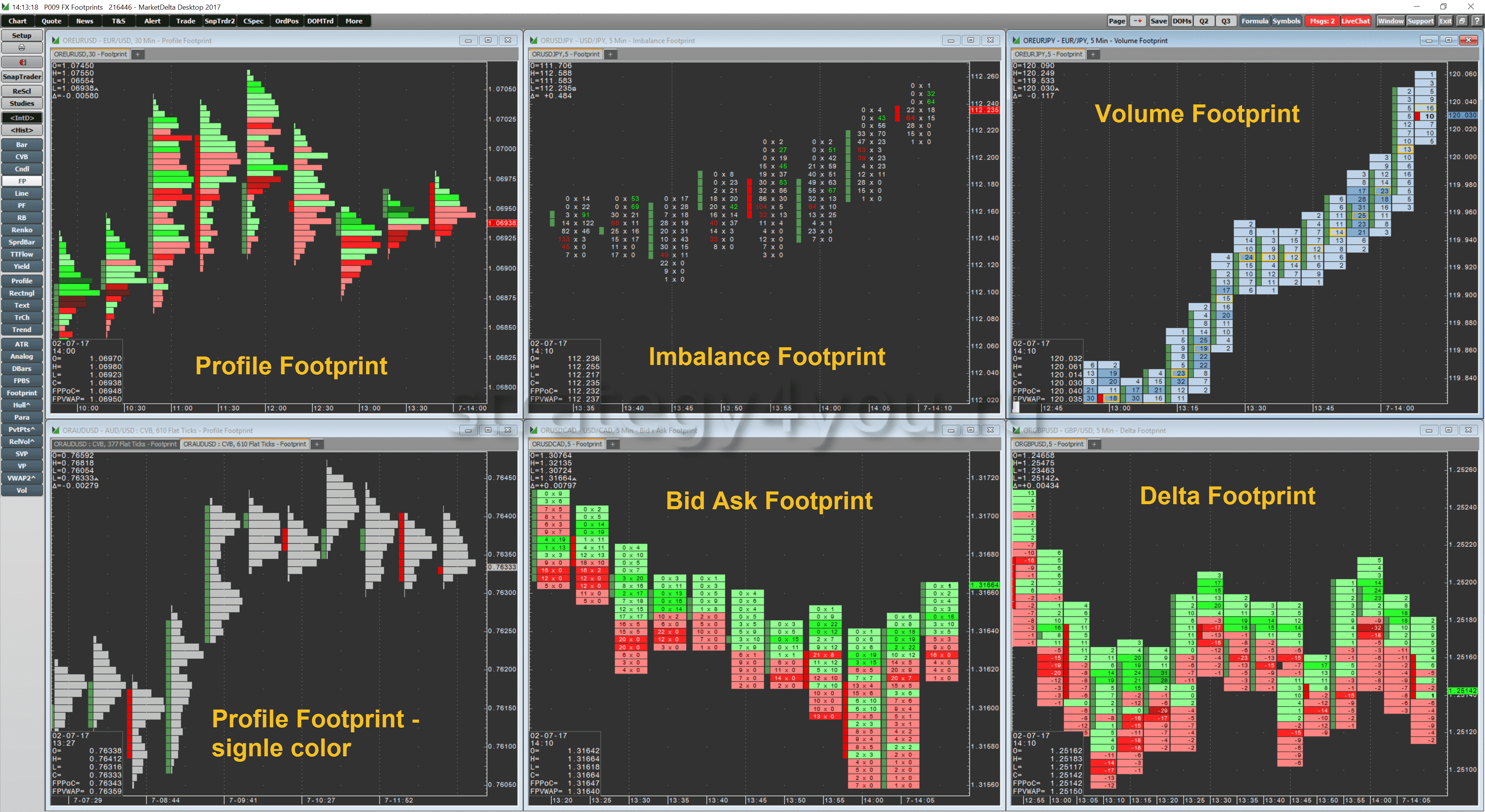
Task: Add a new tab in the ORAUDUSD window
Action: click(316, 444)
